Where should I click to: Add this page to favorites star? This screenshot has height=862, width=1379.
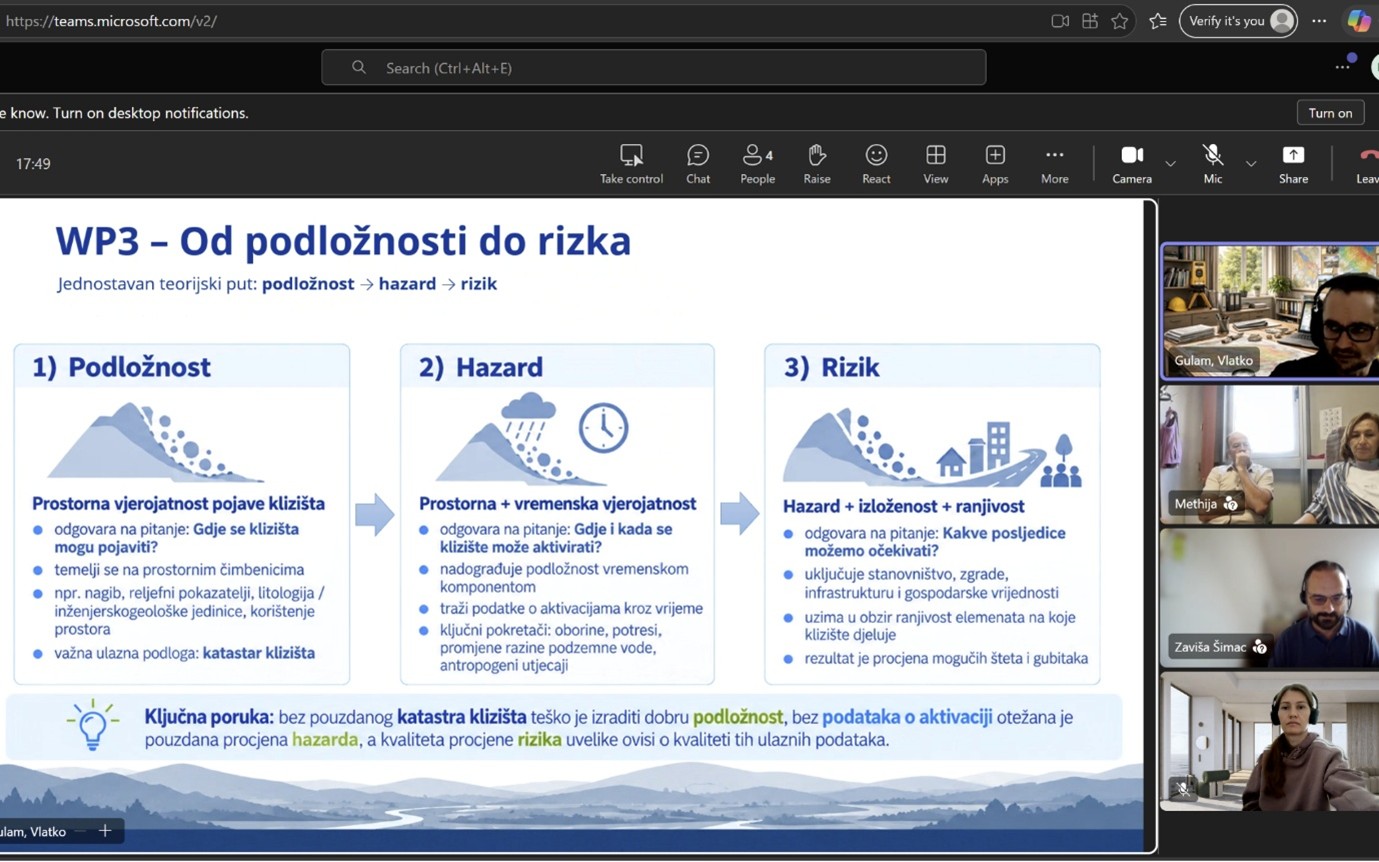[1120, 21]
